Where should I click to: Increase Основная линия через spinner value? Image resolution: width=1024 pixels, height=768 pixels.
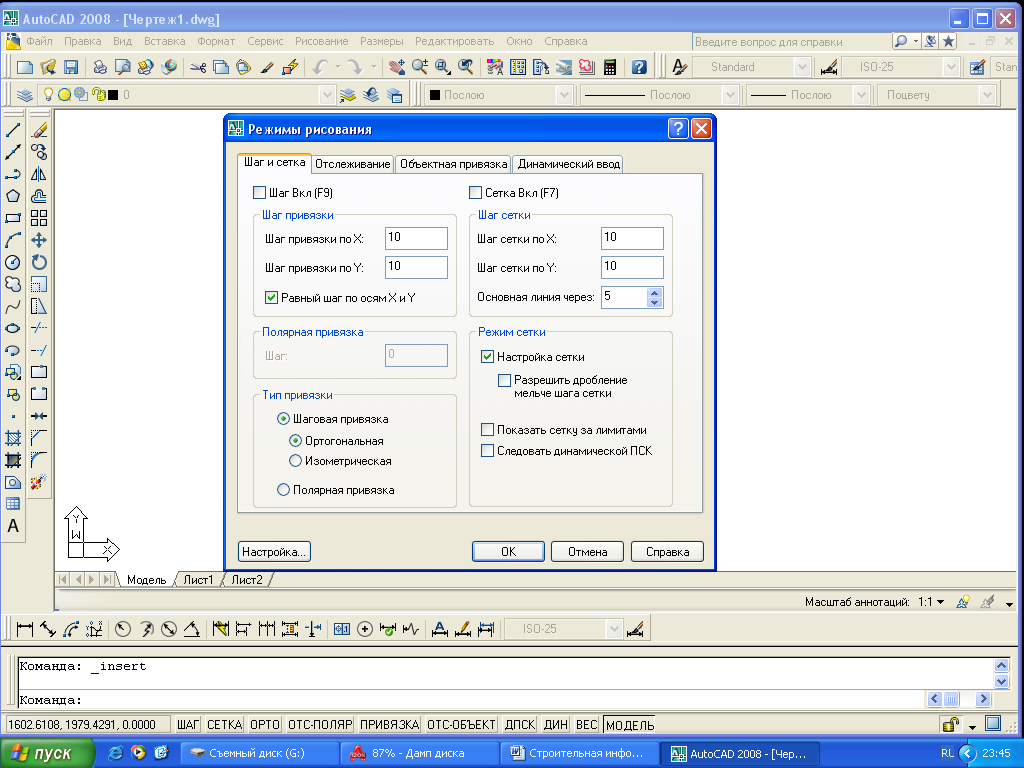tap(654, 293)
